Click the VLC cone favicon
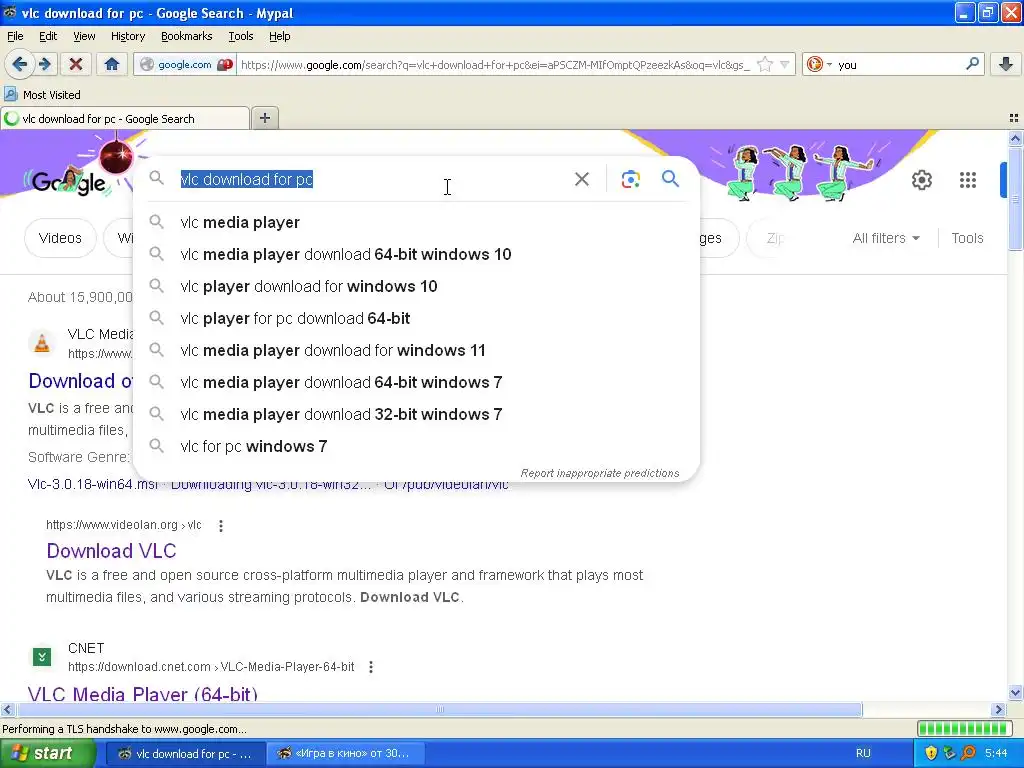The image size is (1024, 768). click(x=42, y=342)
